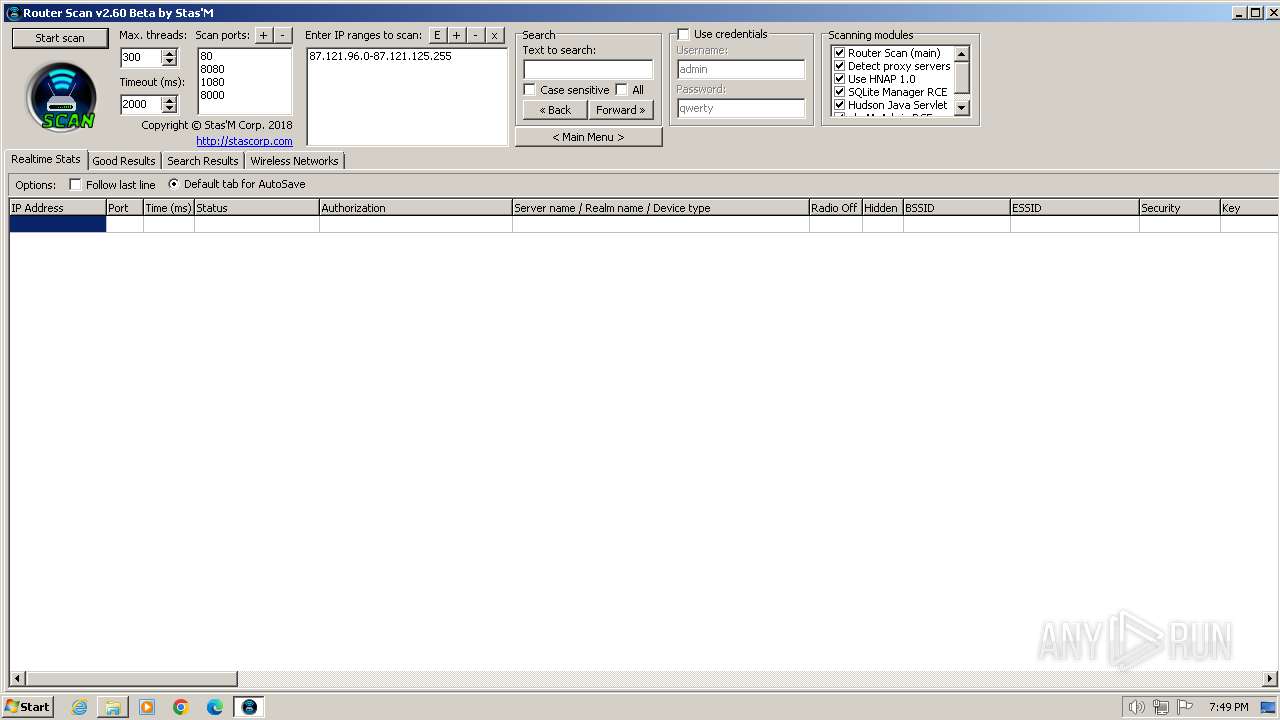The image size is (1280, 720).
Task: Increase Timeout spinner up arrow
Action: click(169, 100)
